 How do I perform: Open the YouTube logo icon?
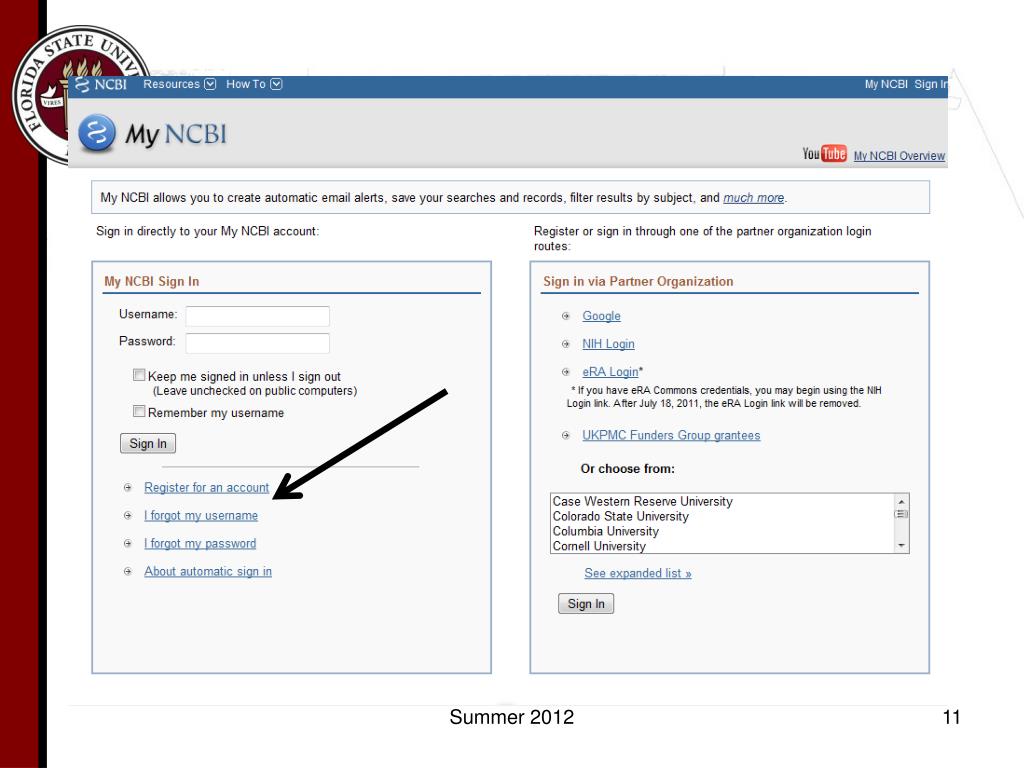[825, 153]
